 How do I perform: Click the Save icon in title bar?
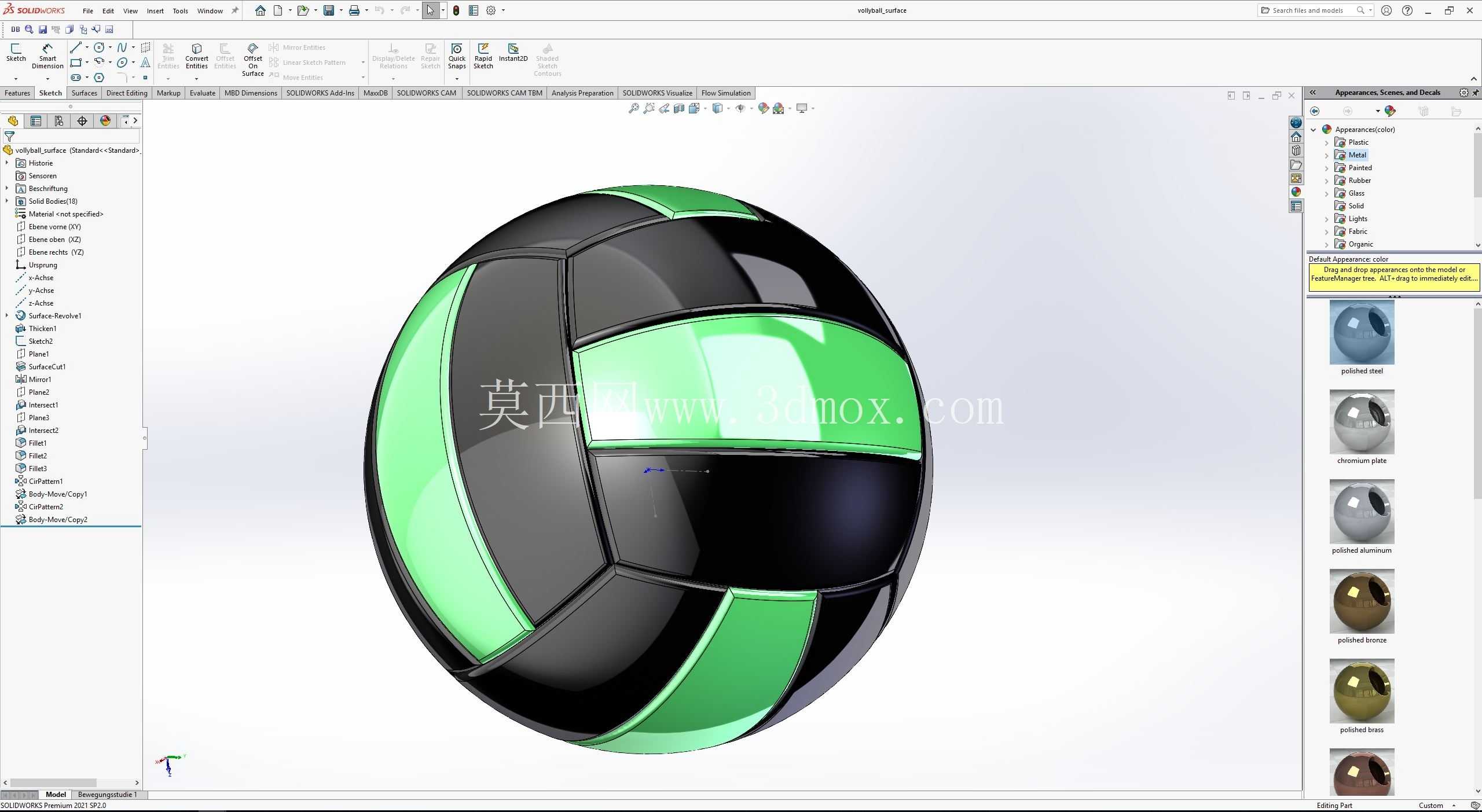328,10
